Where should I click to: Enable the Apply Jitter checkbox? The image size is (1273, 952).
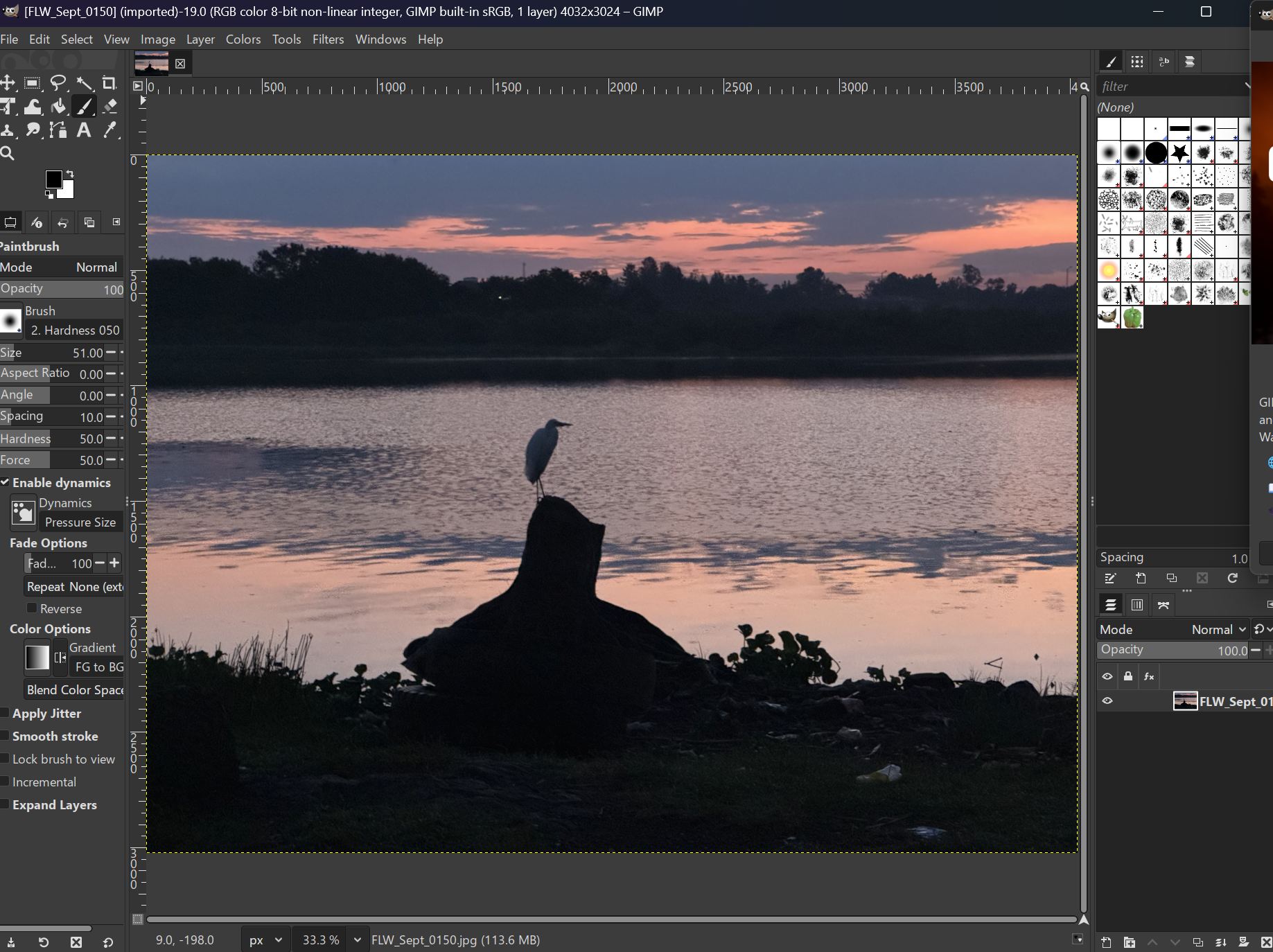point(6,714)
